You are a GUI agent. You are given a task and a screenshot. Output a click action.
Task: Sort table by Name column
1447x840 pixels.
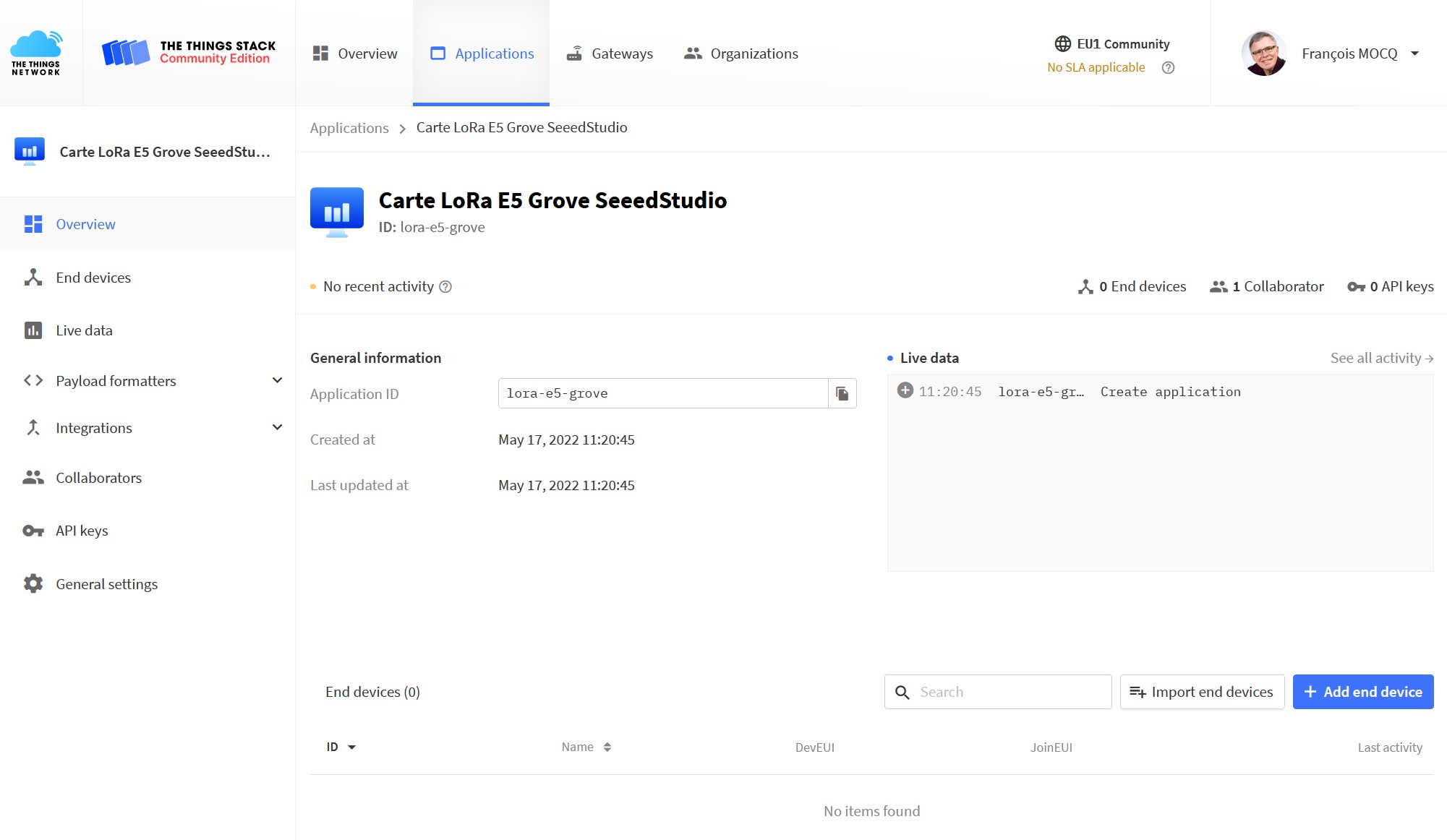pyautogui.click(x=586, y=747)
